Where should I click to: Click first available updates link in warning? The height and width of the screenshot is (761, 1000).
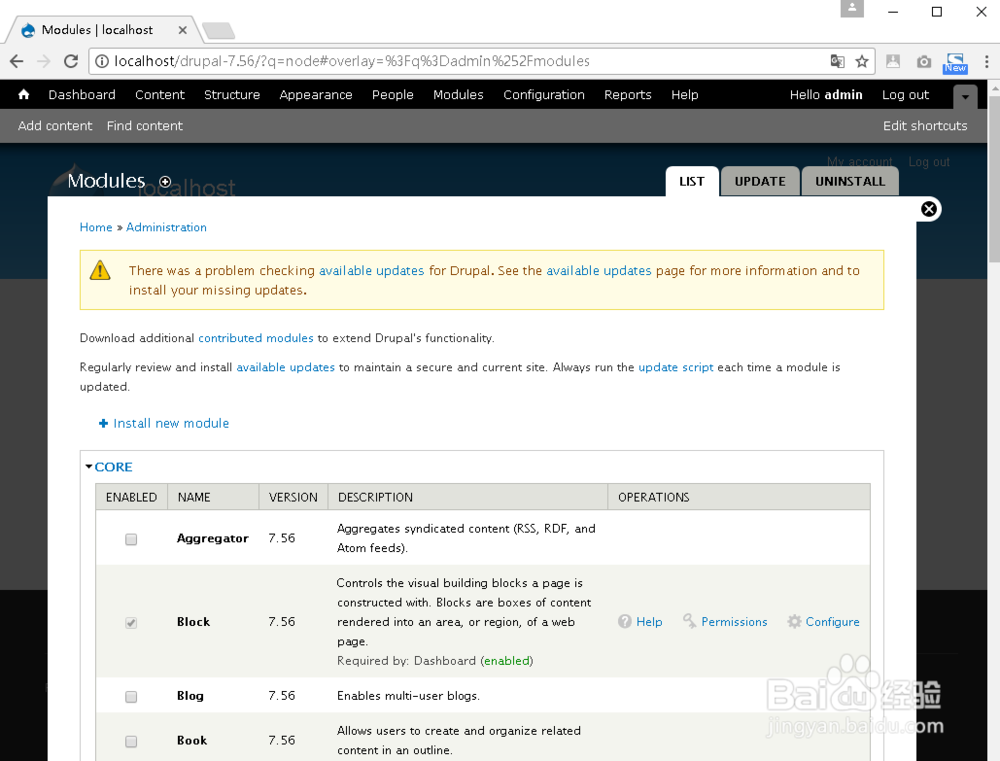pos(371,270)
